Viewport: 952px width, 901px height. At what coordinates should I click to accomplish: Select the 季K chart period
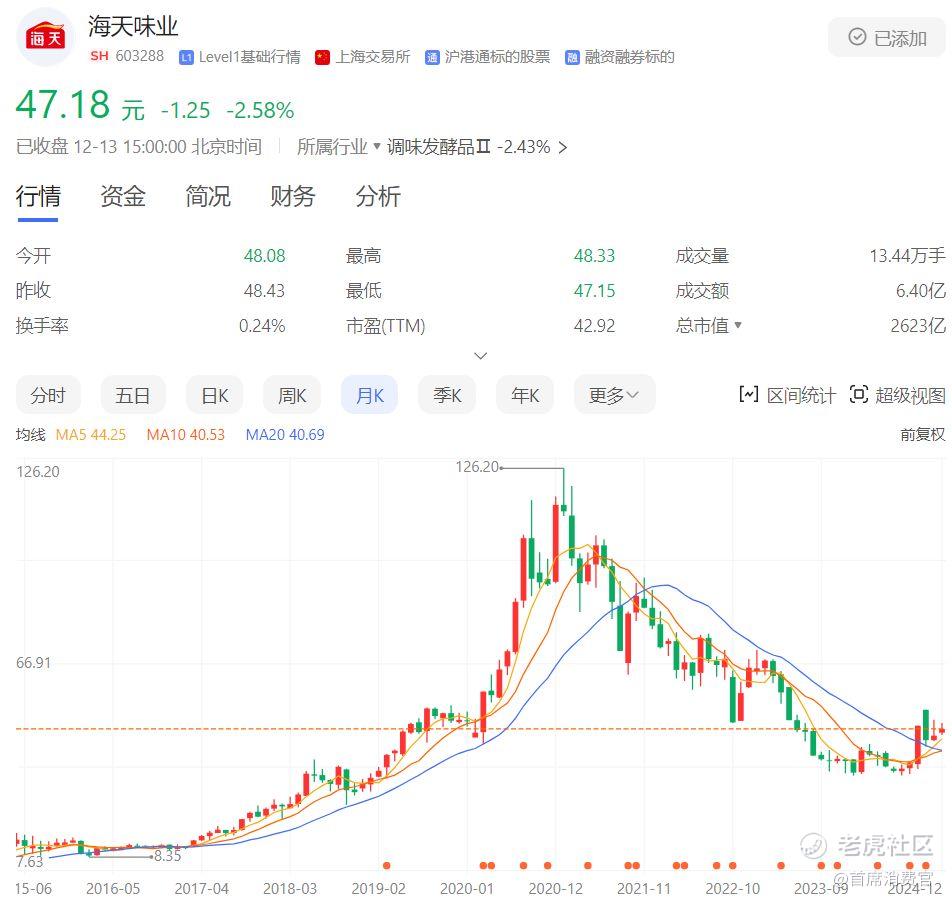click(x=447, y=395)
